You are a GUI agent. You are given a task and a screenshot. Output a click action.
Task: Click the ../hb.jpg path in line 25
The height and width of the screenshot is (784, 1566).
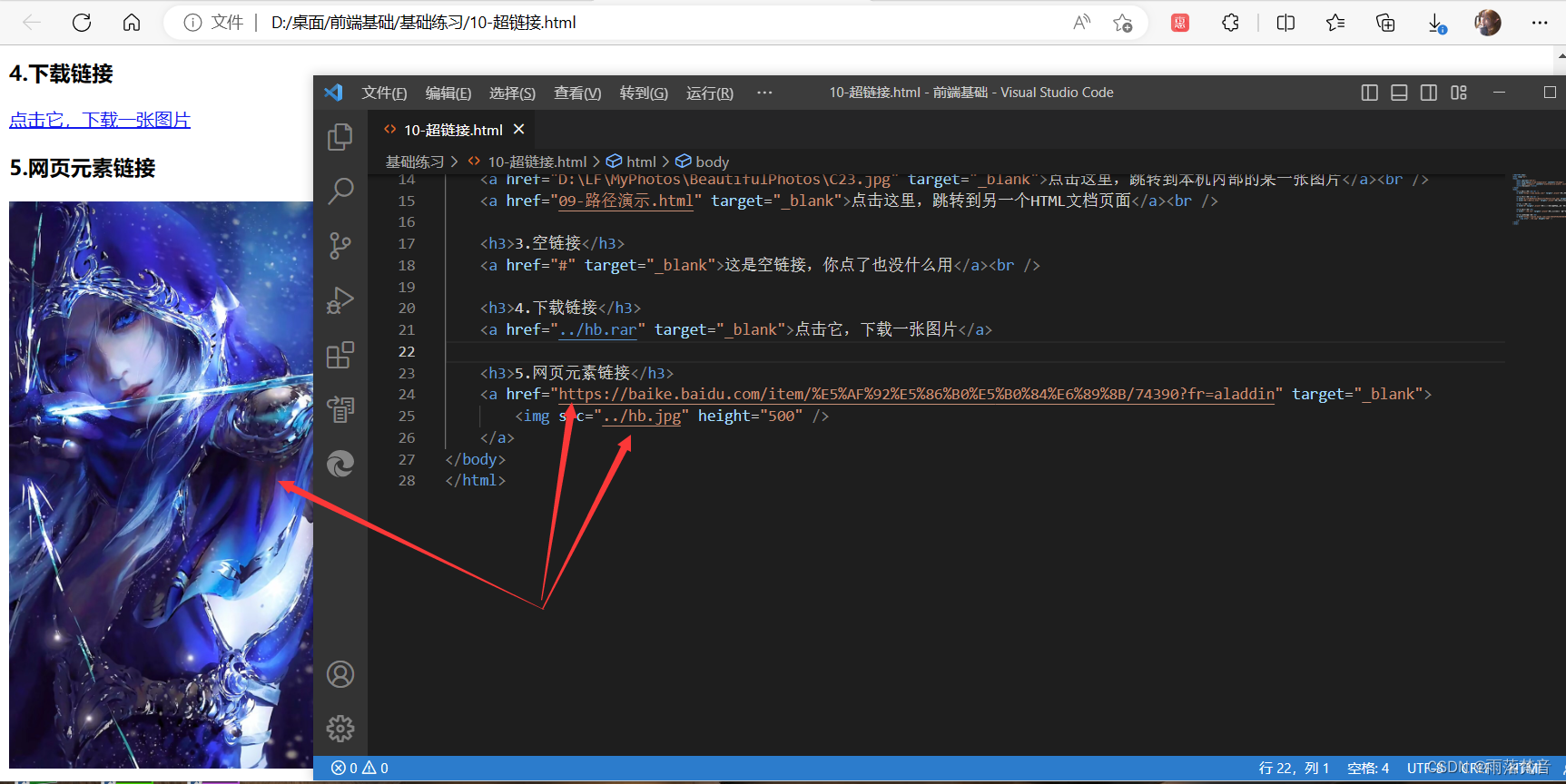pyautogui.click(x=642, y=416)
